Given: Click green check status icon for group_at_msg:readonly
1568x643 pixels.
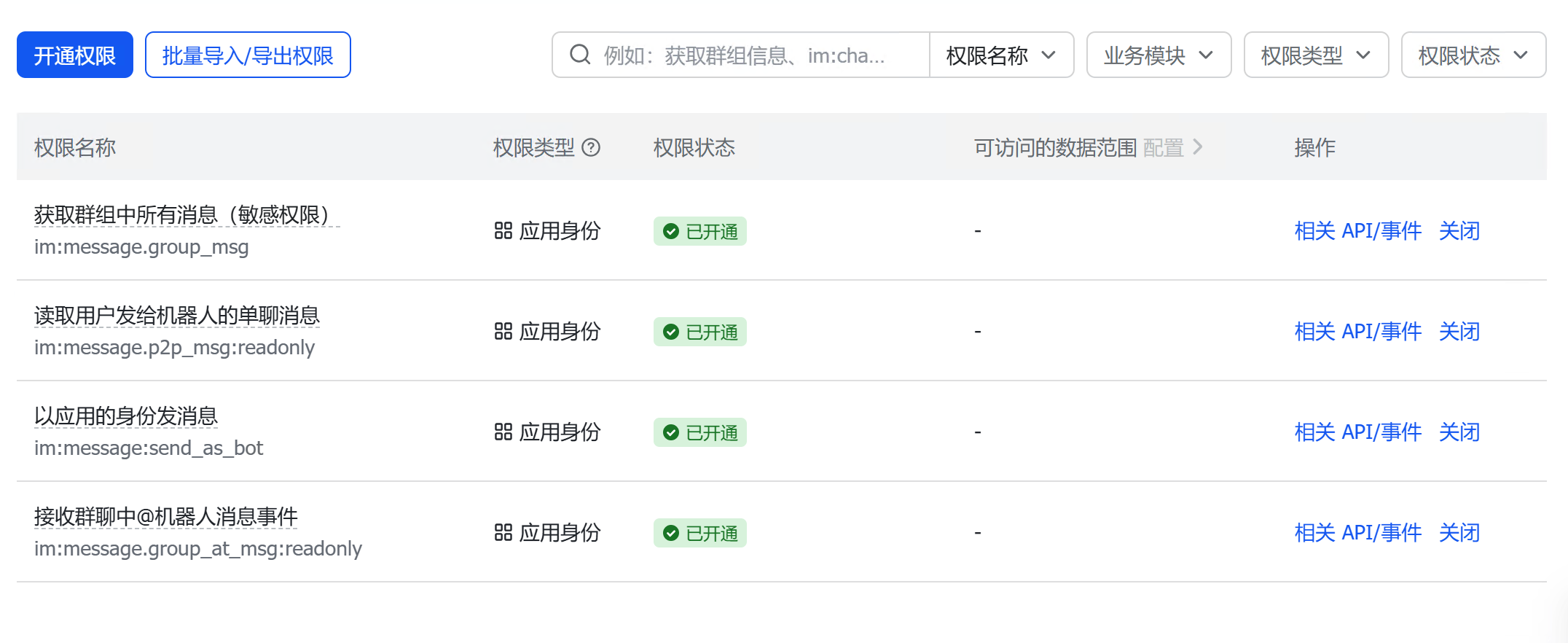Looking at the screenshot, I should [x=671, y=534].
